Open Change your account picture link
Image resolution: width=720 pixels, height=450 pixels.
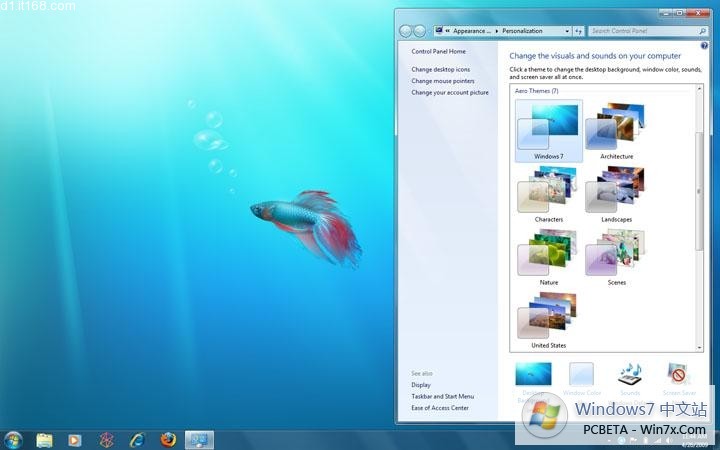450,92
